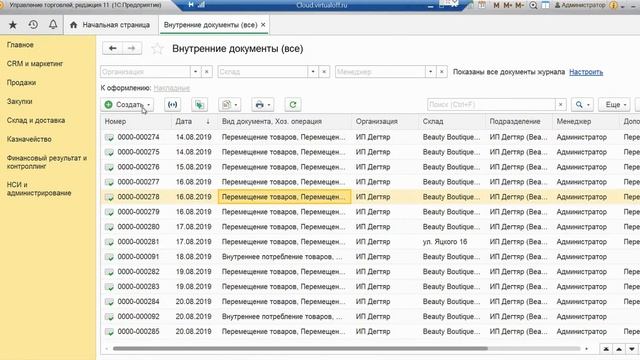Sort by the Номер column header

(x=136, y=121)
